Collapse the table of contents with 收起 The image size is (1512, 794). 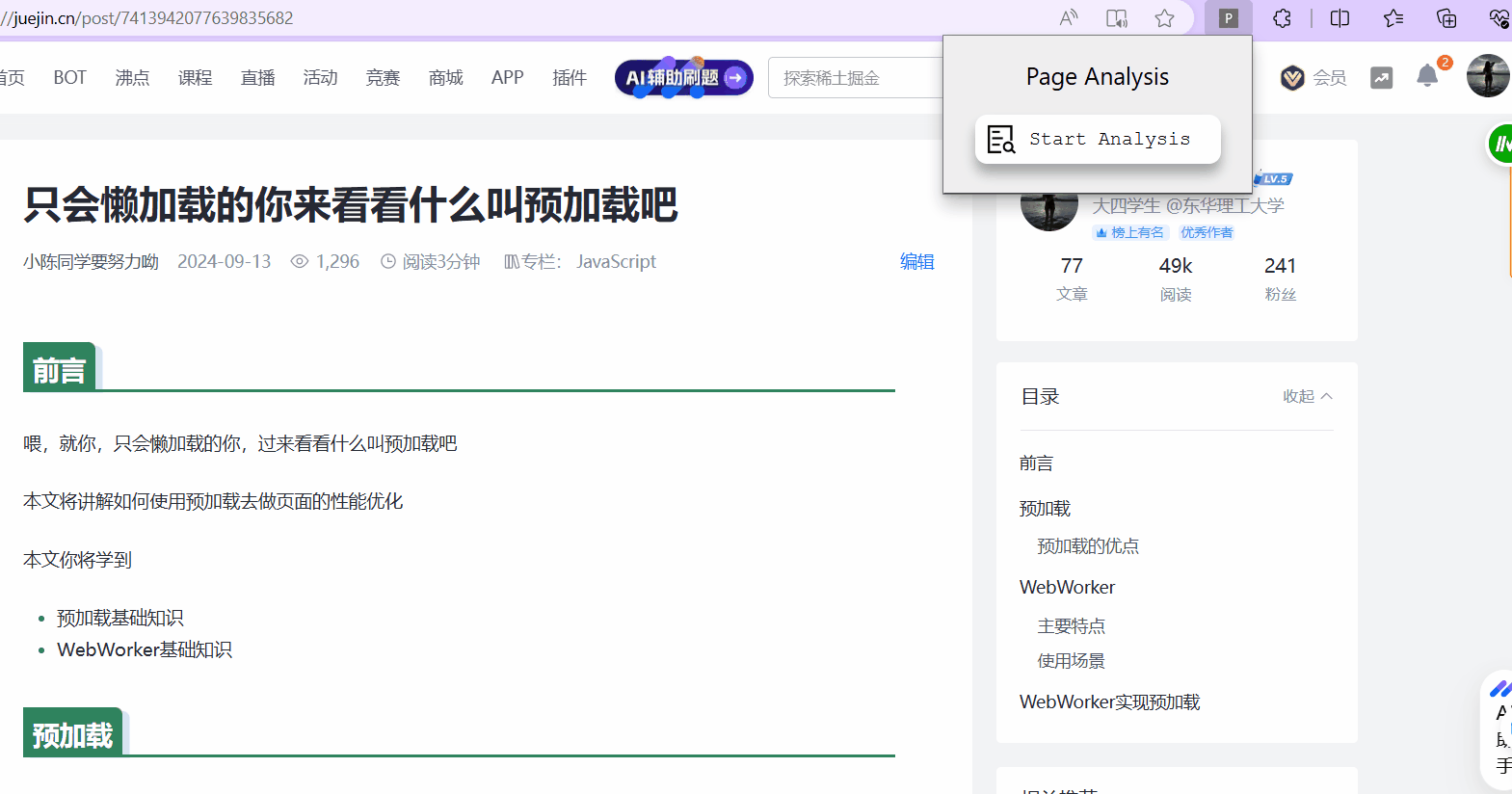pos(1308,396)
